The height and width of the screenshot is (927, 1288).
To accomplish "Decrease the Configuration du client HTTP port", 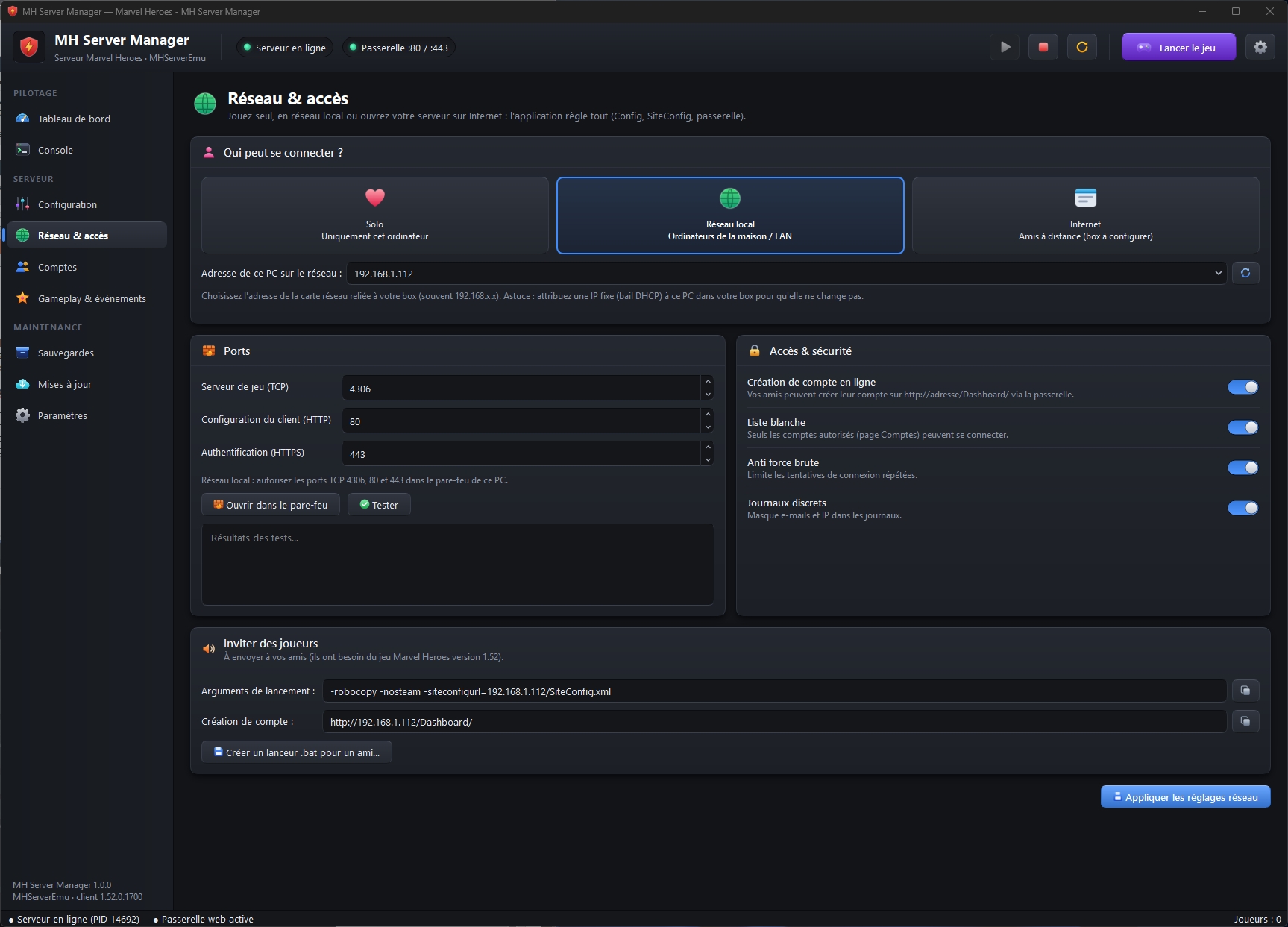I will (x=708, y=427).
